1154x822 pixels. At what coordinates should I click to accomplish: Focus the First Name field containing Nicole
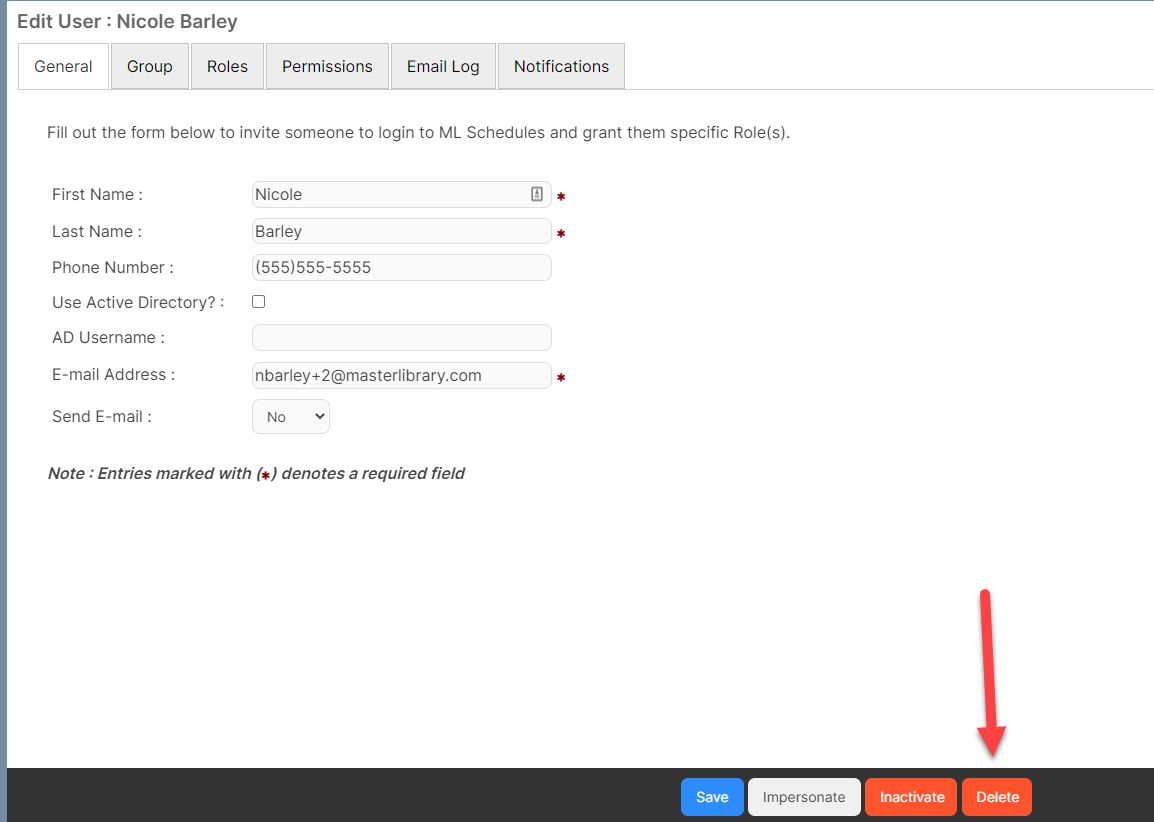click(390, 194)
